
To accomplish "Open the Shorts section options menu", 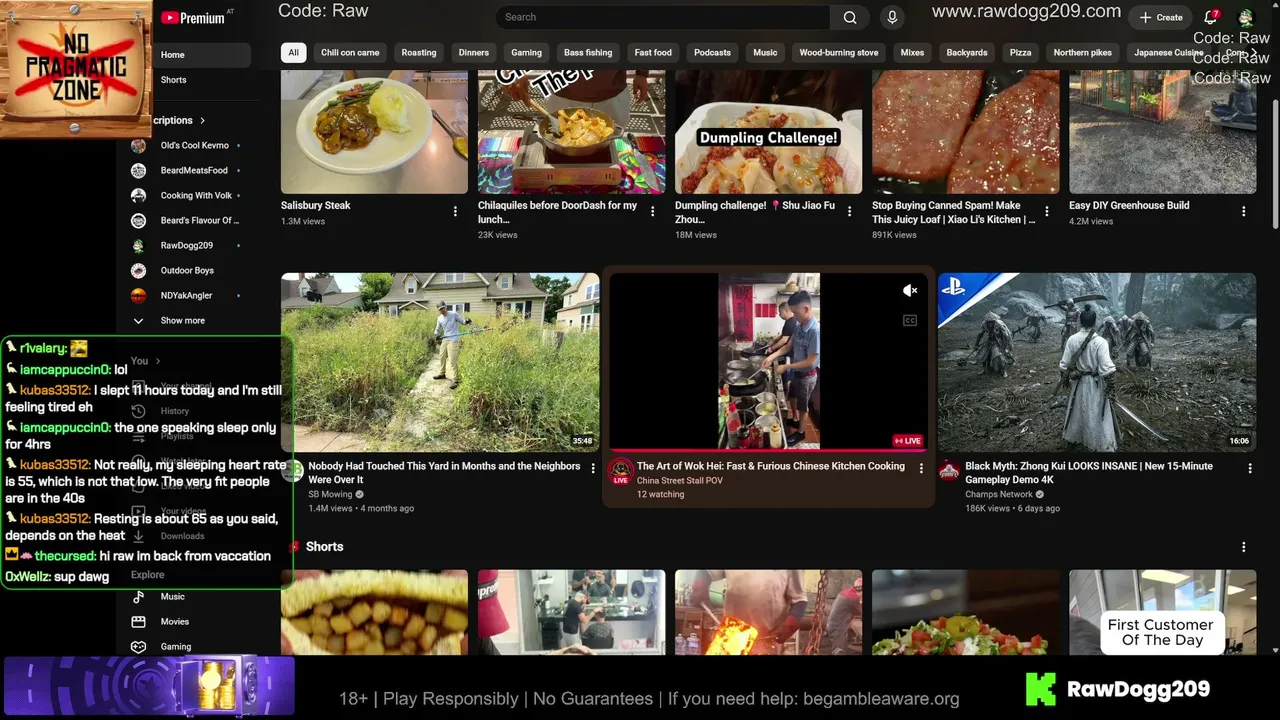I will 1244,547.
